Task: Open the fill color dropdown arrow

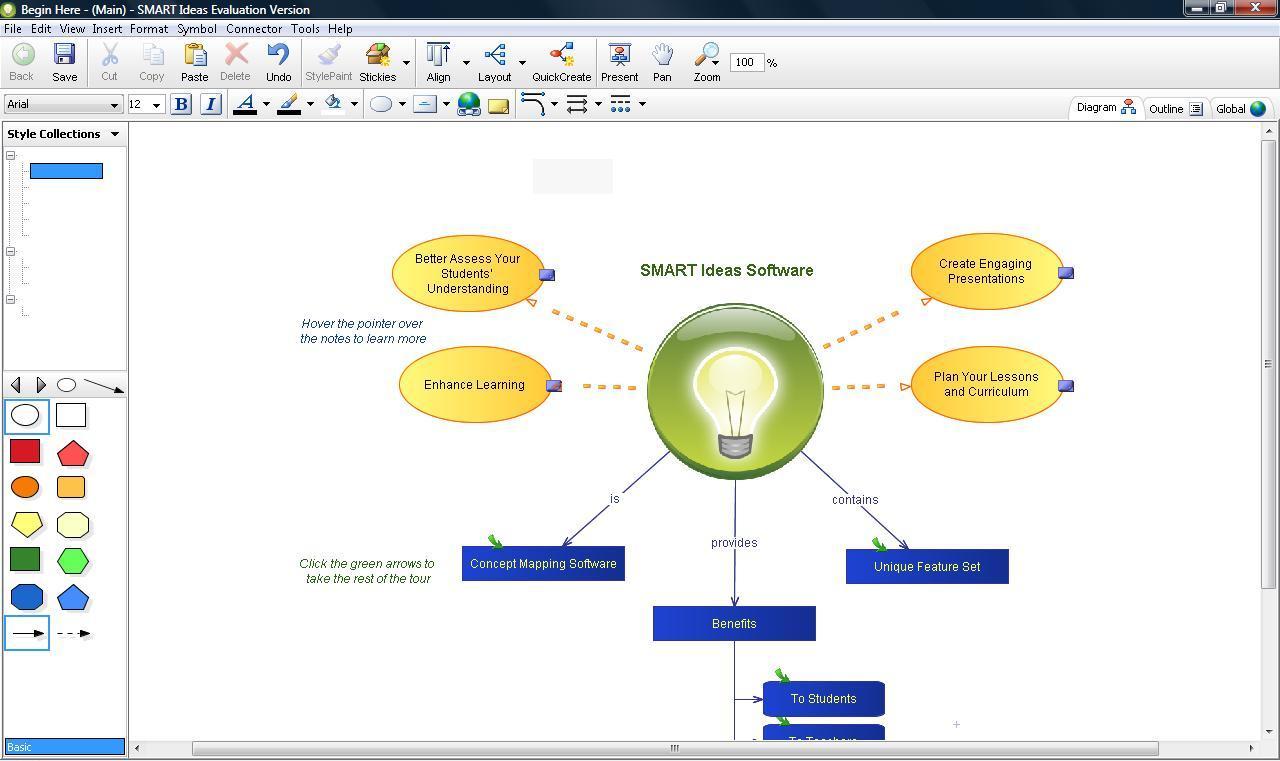Action: tap(354, 104)
